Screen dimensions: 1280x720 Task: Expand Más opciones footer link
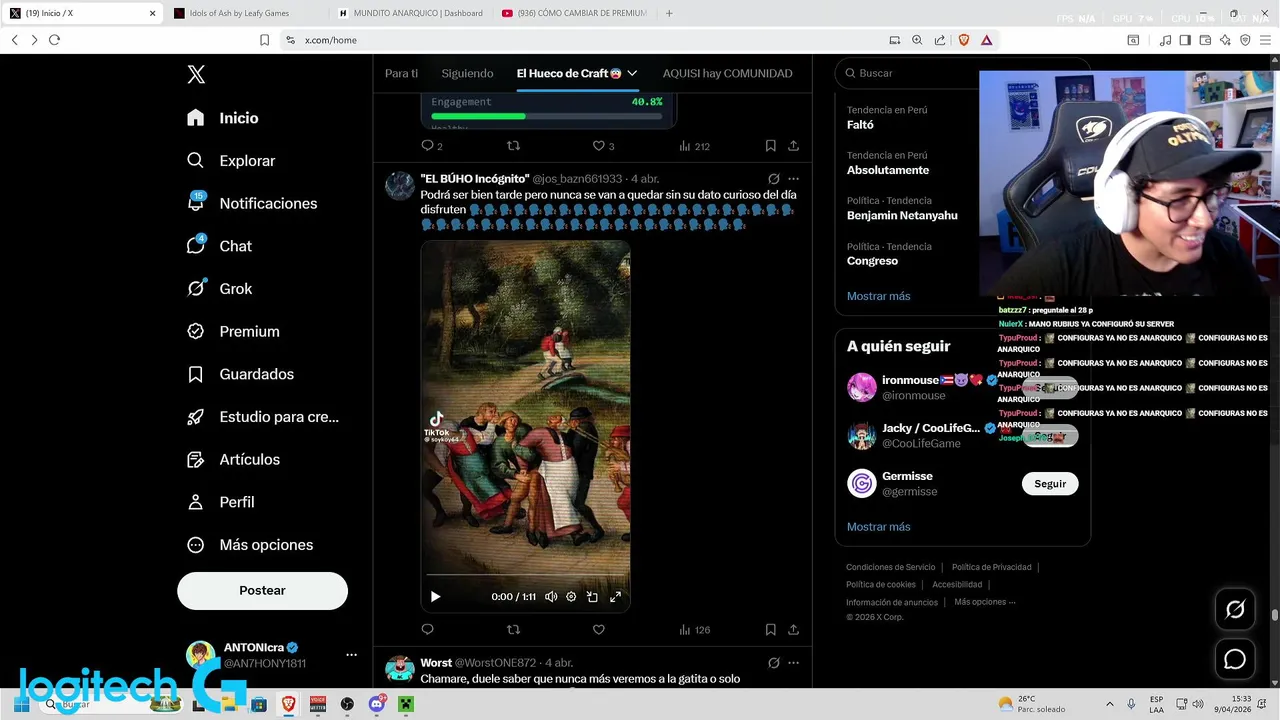(x=985, y=602)
